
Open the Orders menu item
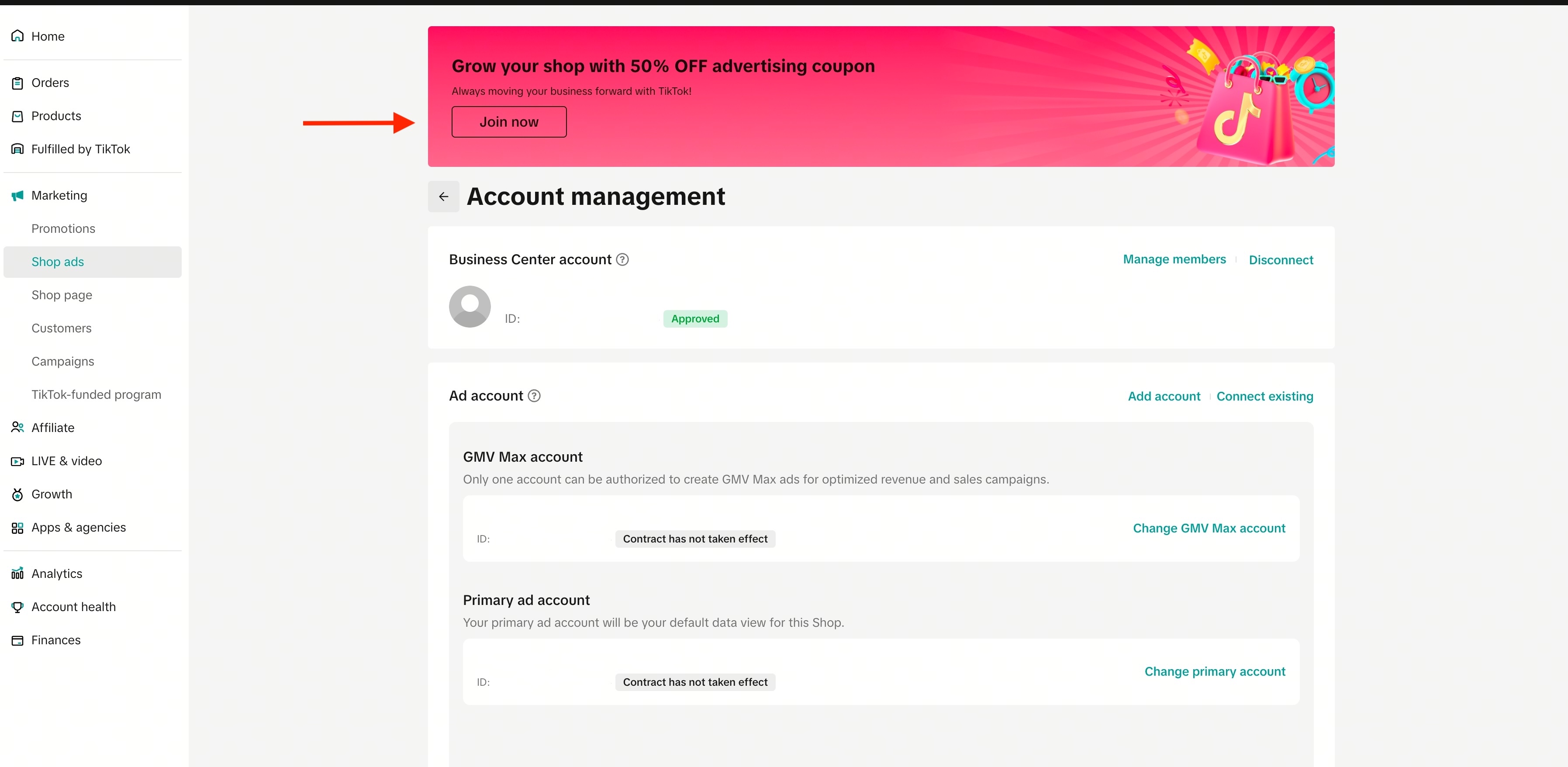[93, 83]
